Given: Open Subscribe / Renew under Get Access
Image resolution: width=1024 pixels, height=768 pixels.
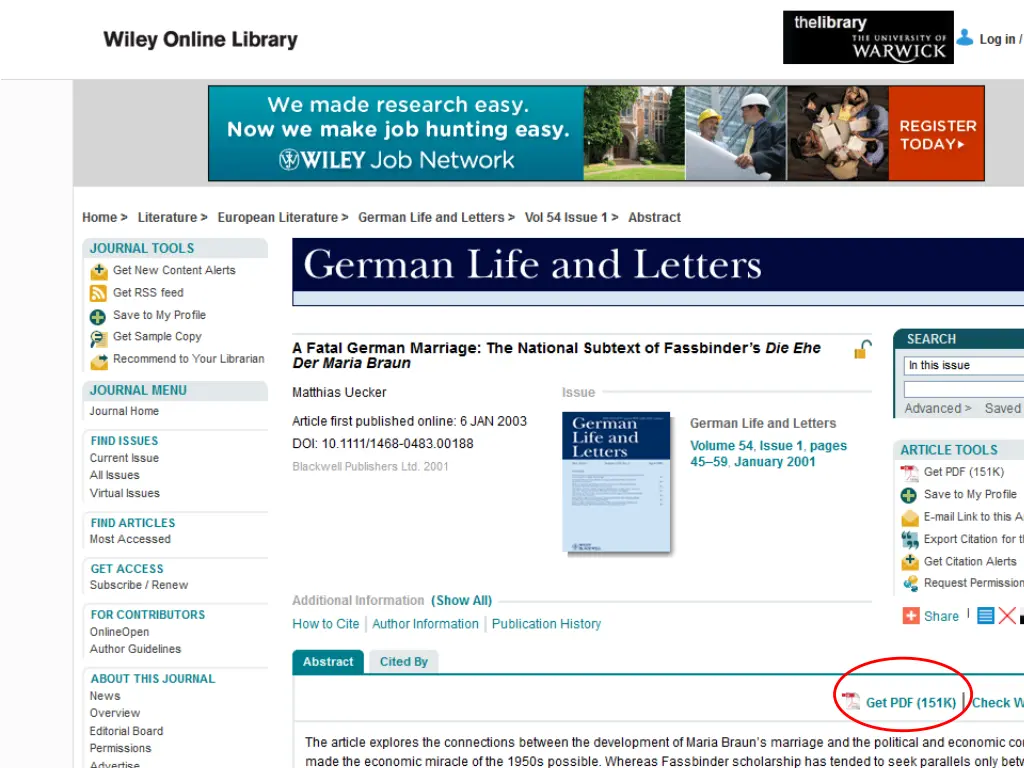Looking at the screenshot, I should 138,584.
